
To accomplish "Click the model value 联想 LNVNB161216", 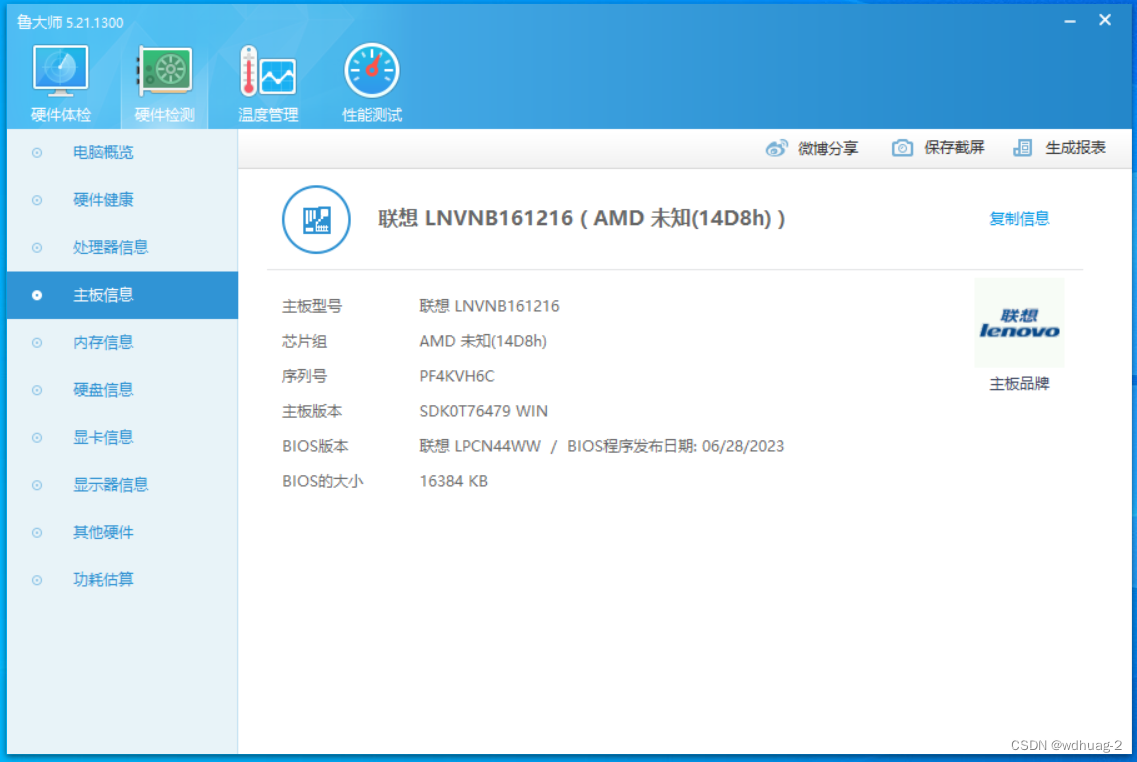I will 489,306.
